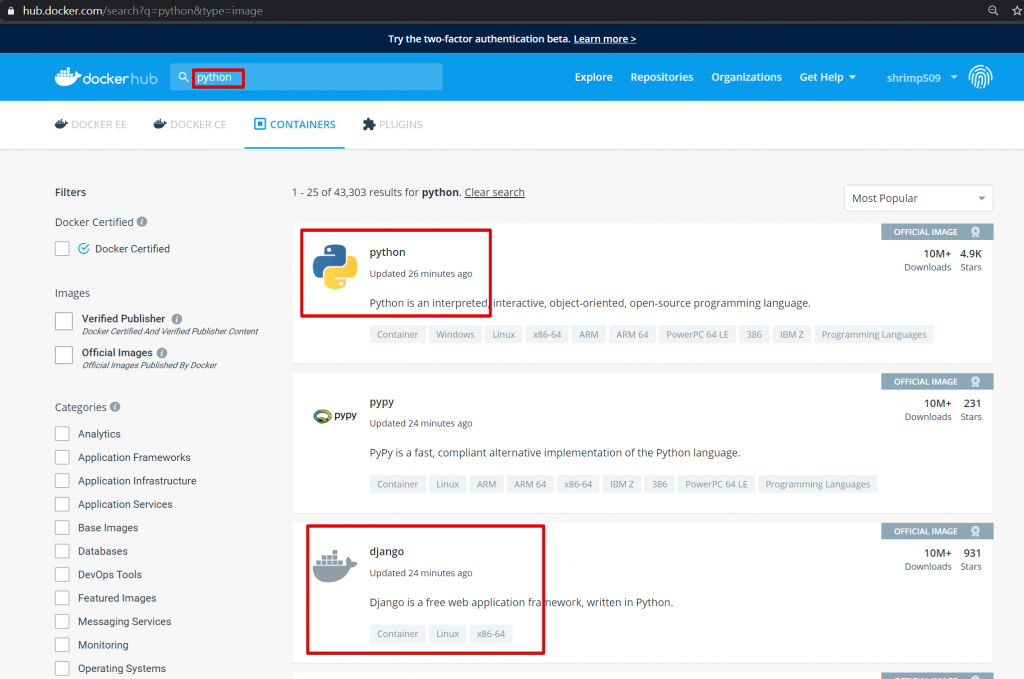The width and height of the screenshot is (1024, 679).
Task: Check the Verified Publisher filter
Action: [64, 321]
